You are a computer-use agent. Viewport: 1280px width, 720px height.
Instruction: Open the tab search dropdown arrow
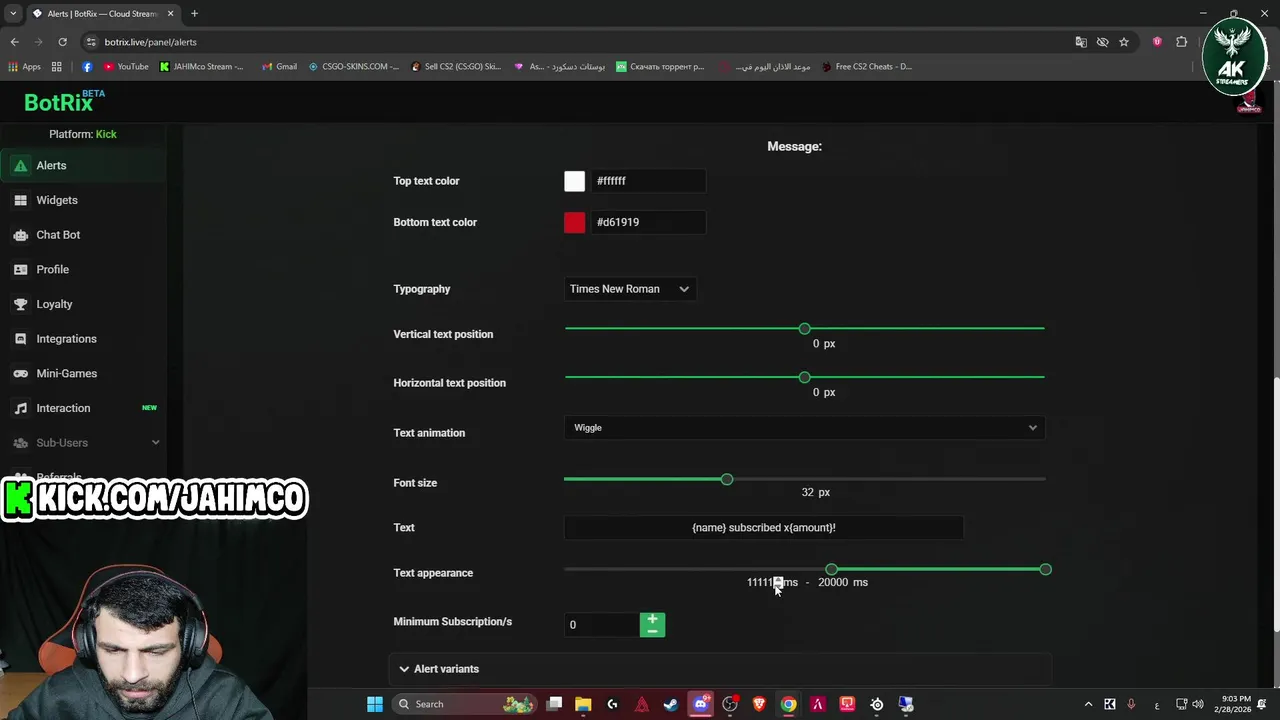pyautogui.click(x=12, y=14)
